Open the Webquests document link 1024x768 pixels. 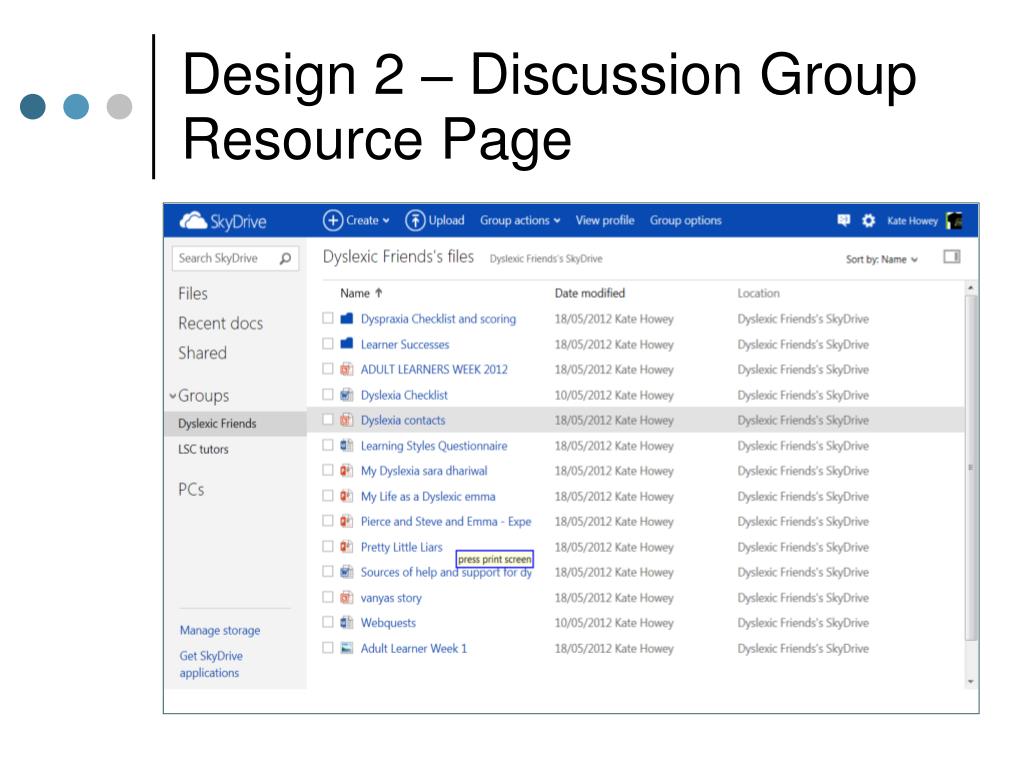[x=388, y=623]
